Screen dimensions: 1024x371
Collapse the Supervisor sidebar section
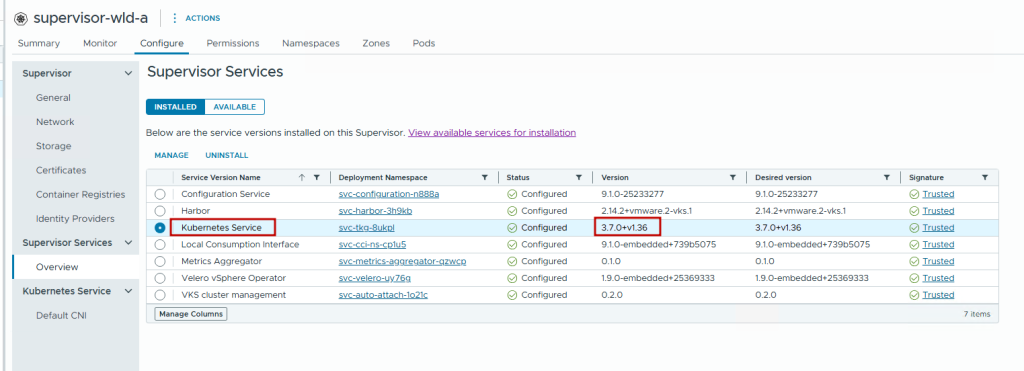click(x=128, y=74)
